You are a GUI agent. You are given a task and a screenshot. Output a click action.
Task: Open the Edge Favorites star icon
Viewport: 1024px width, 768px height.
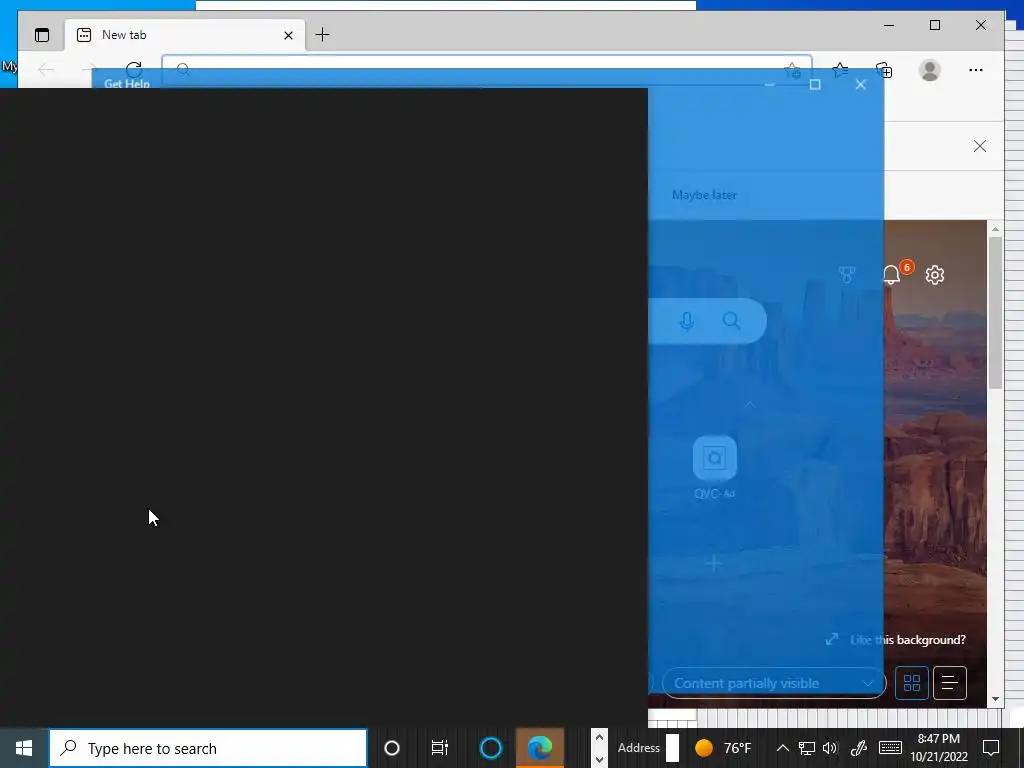840,70
